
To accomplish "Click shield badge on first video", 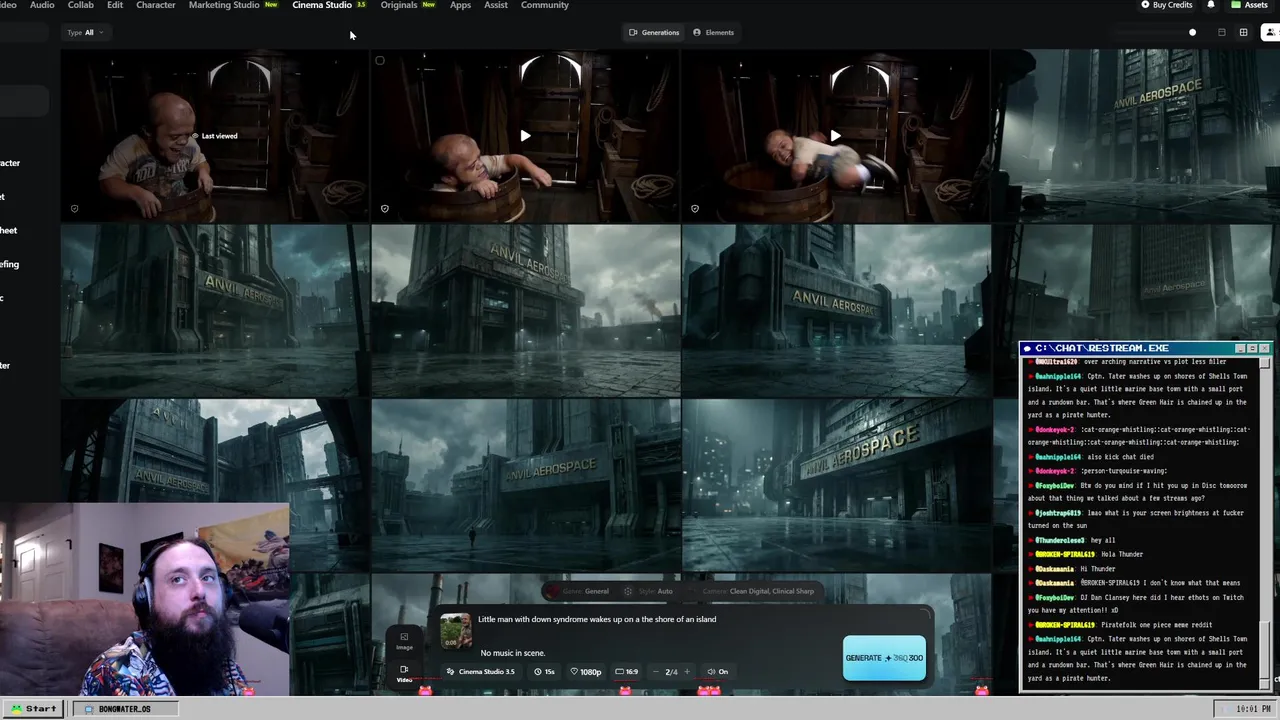I will coord(75,209).
